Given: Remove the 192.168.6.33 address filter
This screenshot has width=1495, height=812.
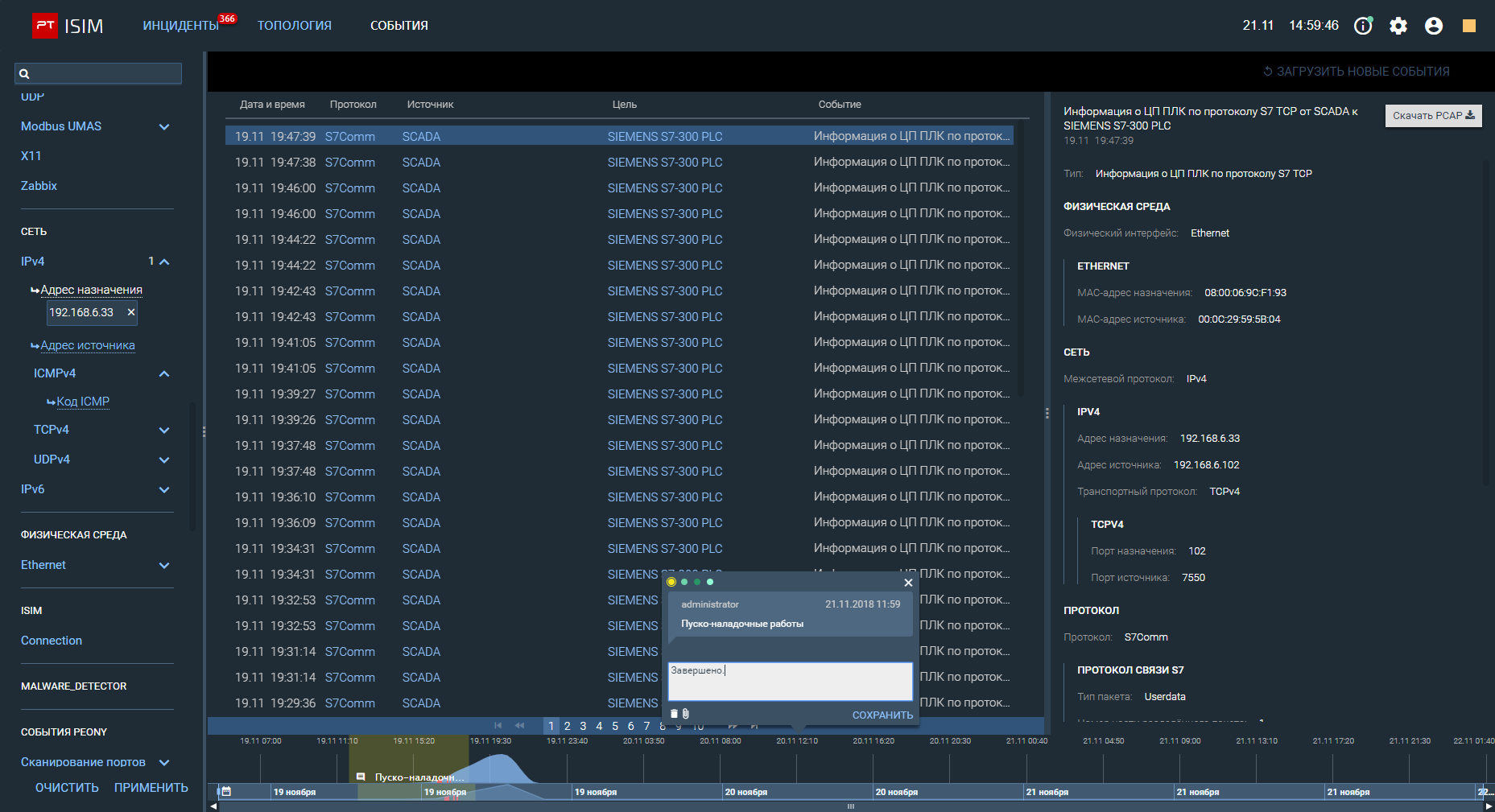Looking at the screenshot, I should [x=131, y=312].
